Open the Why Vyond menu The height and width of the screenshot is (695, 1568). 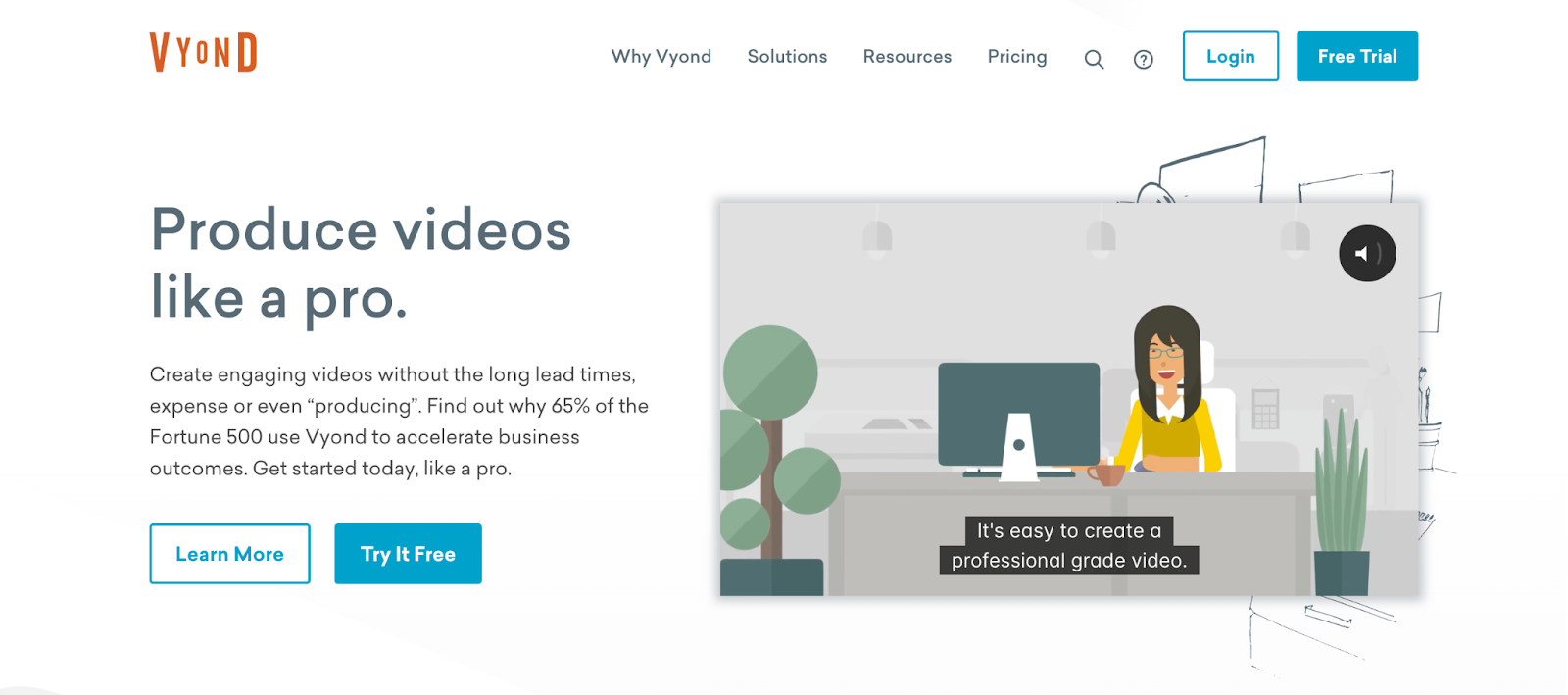[x=661, y=57]
